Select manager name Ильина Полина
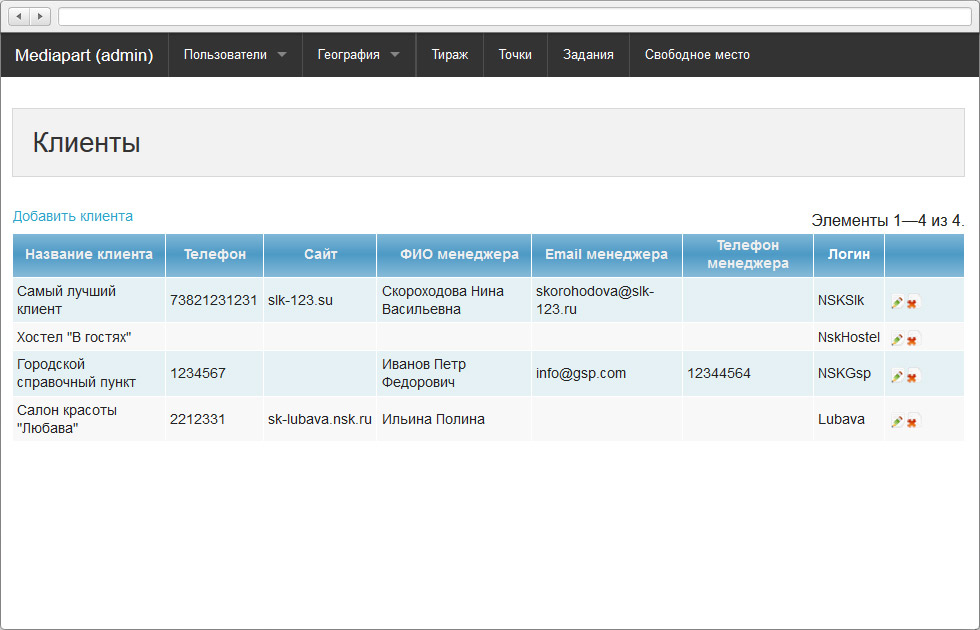This screenshot has height=630, width=980. point(433,419)
